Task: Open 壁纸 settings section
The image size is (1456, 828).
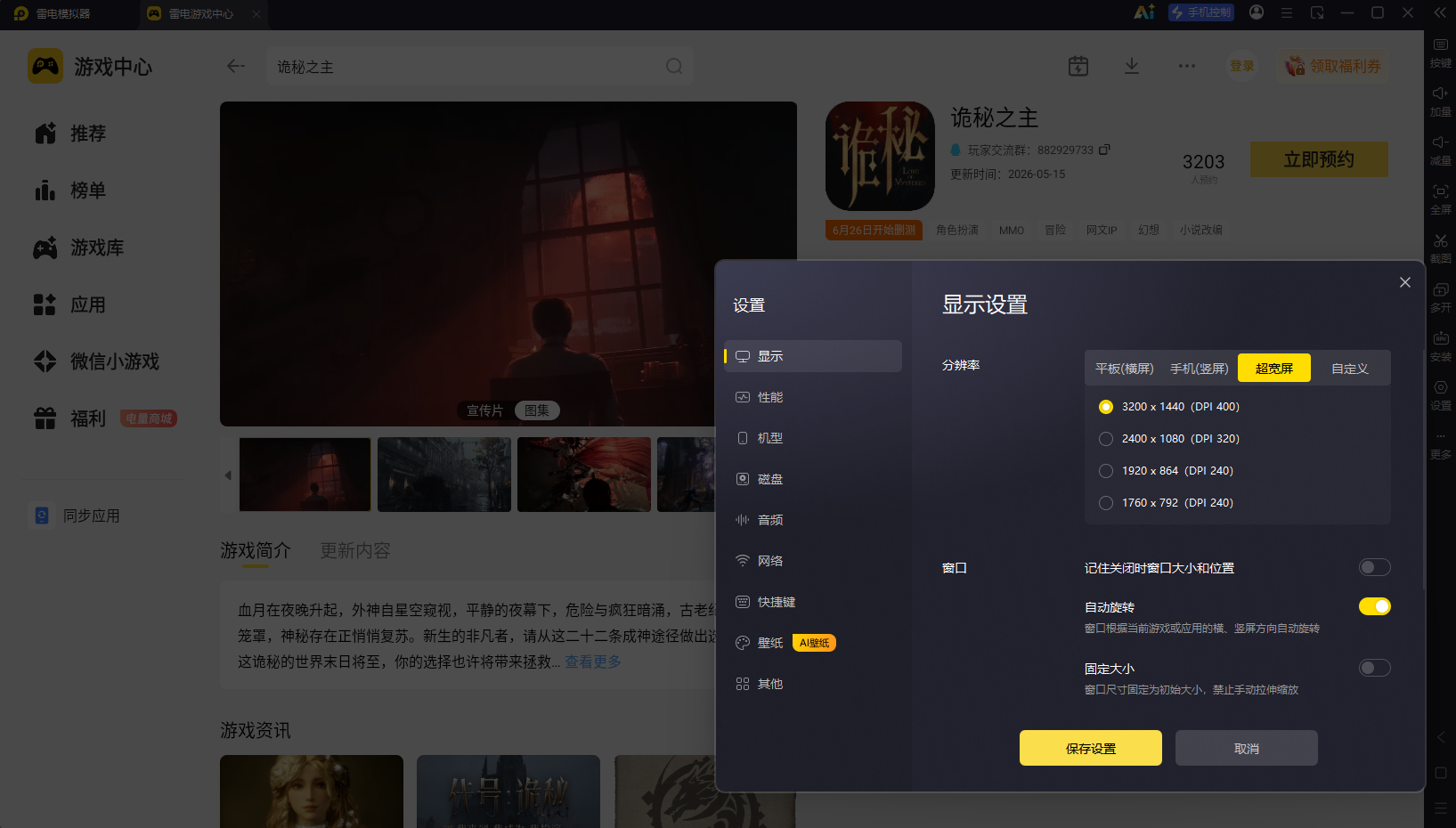Action: click(813, 643)
